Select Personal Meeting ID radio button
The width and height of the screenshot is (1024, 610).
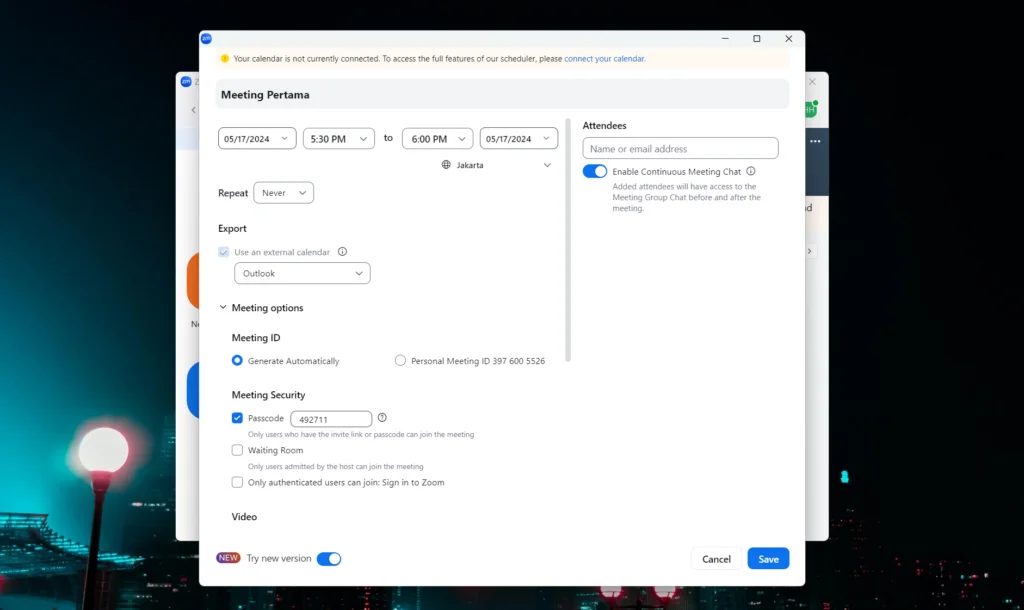pos(401,361)
